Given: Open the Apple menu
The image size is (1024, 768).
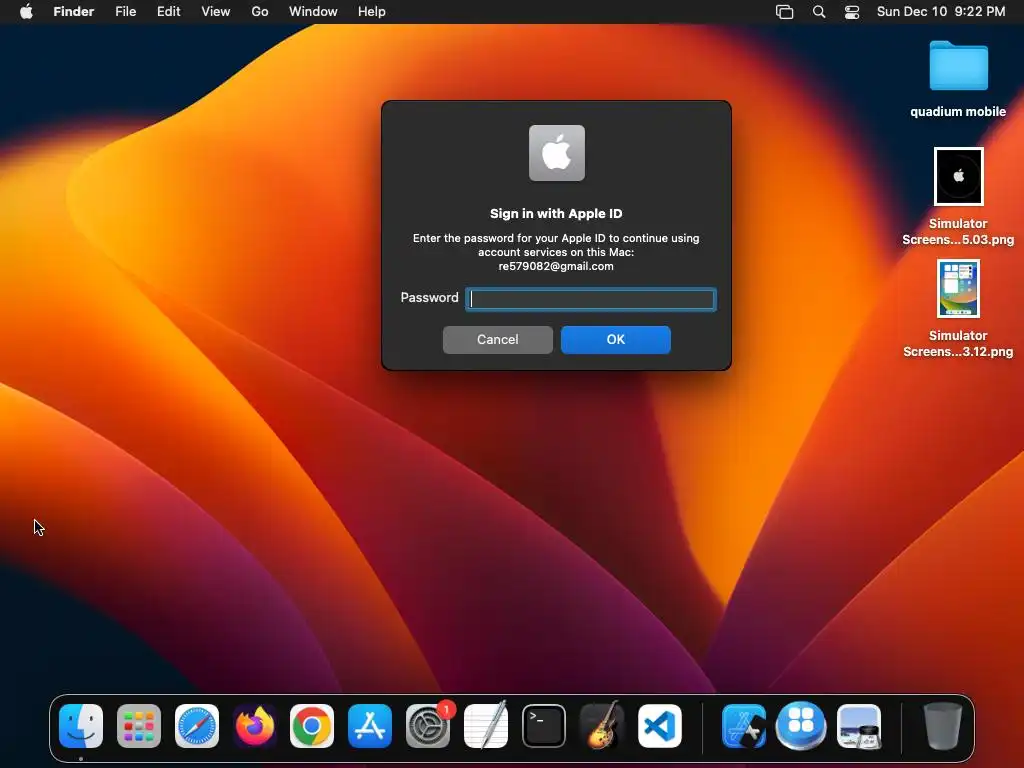Looking at the screenshot, I should 26,12.
